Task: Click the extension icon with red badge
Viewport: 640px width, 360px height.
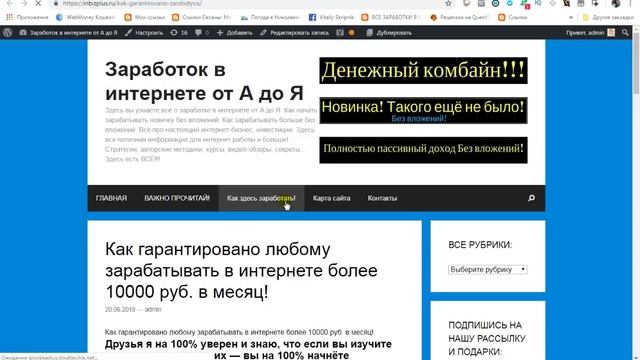Action: (524, 4)
